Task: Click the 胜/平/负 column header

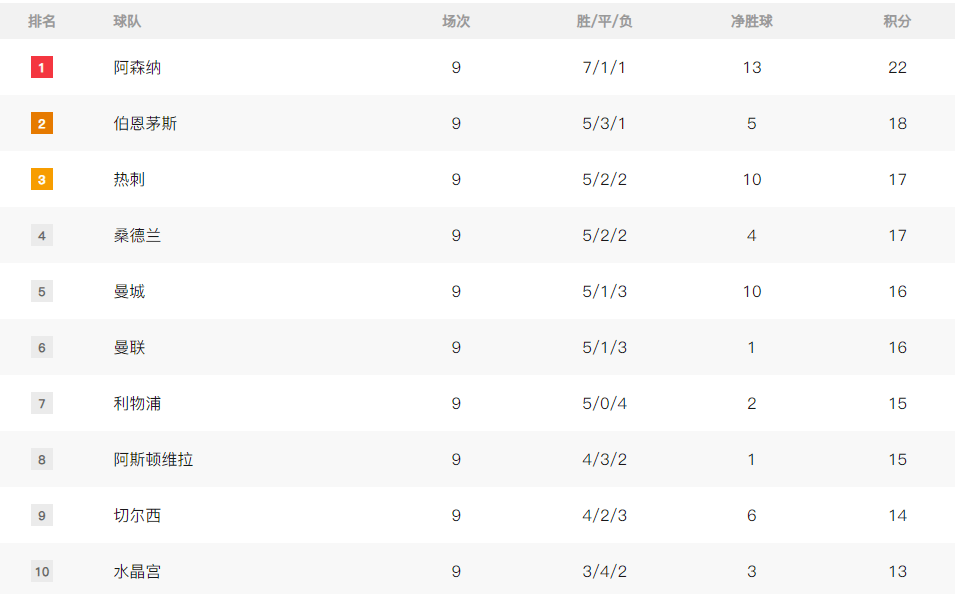Action: point(604,21)
